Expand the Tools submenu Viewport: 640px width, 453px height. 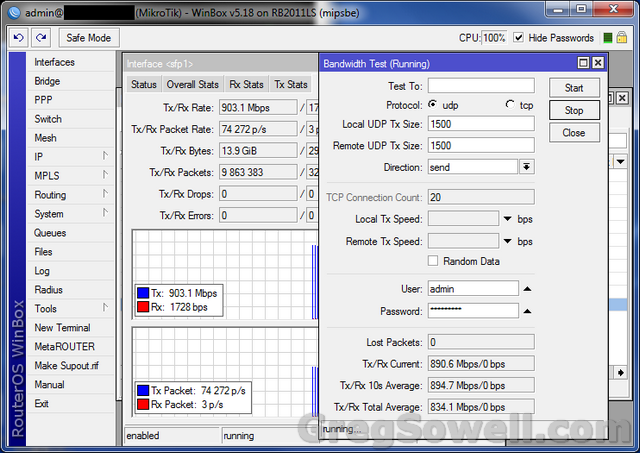[x=105, y=308]
